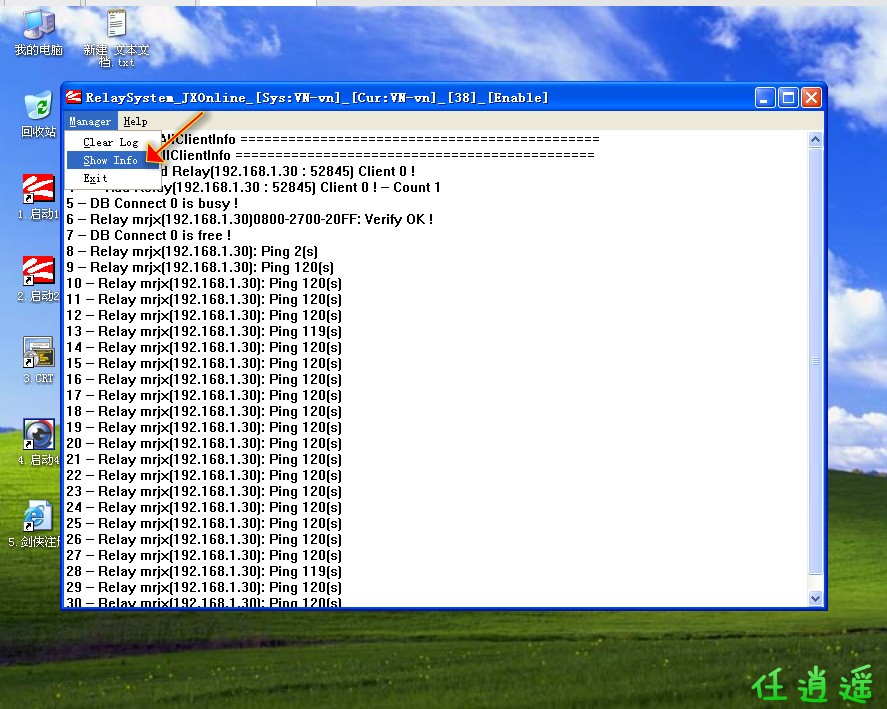887x709 pixels.
Task: Click log line '8 – Relay mrjx: Ping 2(s)'
Action: pos(192,251)
